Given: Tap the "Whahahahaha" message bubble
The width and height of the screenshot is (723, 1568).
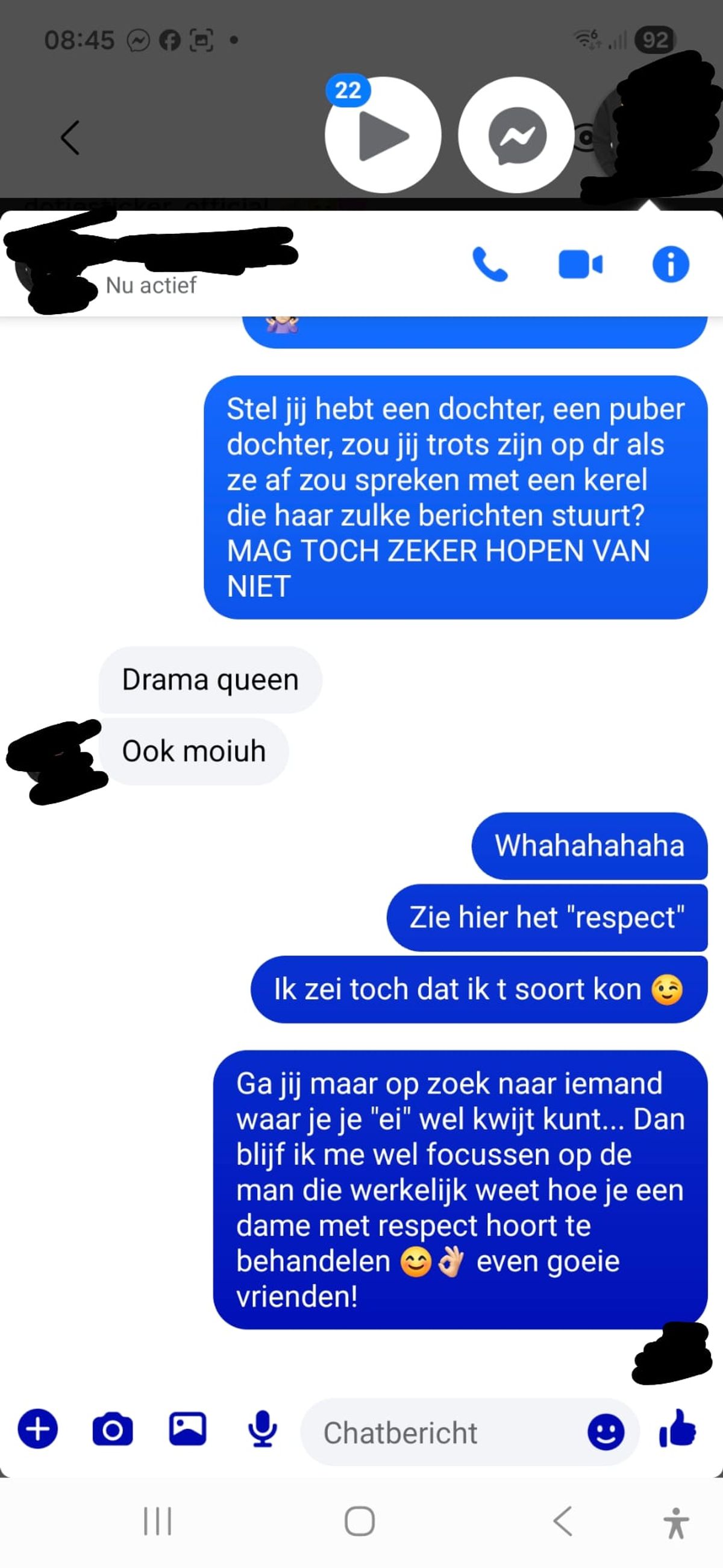Looking at the screenshot, I should coord(589,845).
